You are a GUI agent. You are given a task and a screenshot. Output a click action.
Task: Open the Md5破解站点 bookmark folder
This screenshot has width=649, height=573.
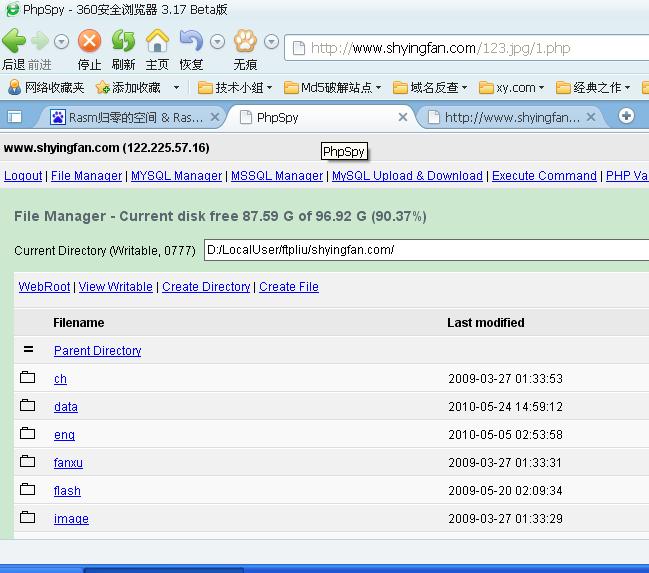tap(332, 87)
